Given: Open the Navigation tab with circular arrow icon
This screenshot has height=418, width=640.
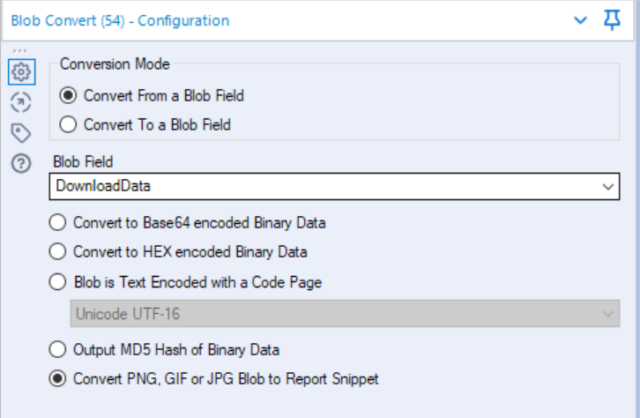Looking at the screenshot, I should 21,102.
